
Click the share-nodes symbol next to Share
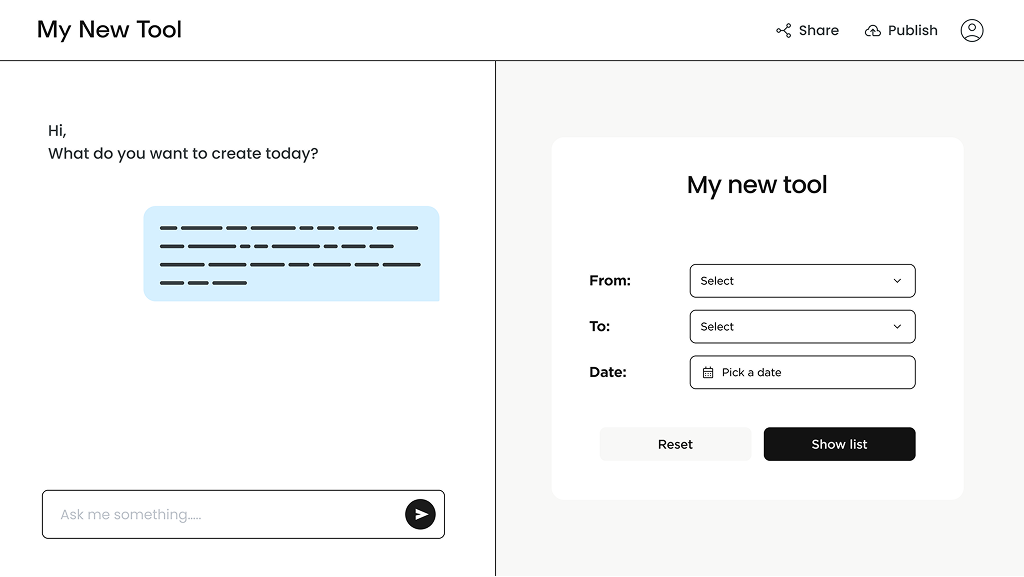tap(784, 30)
